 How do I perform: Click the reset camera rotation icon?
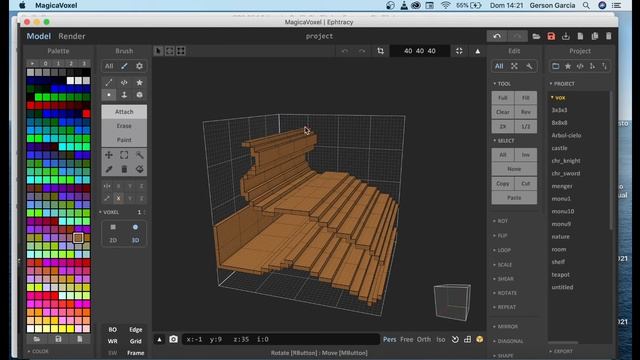pos(455,339)
